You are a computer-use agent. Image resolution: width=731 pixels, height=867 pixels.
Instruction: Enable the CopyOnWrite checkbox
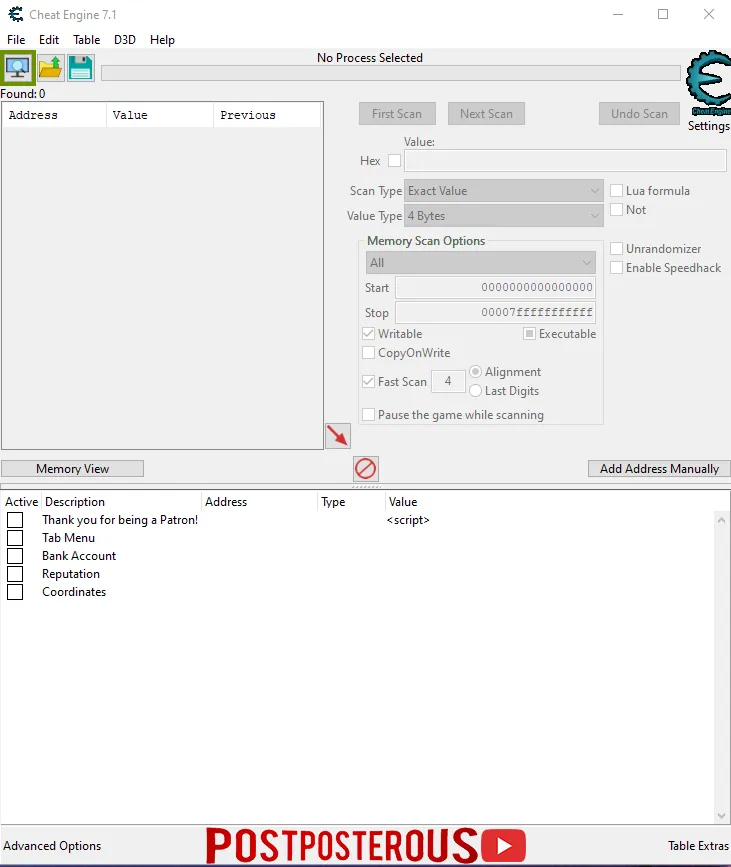point(368,352)
